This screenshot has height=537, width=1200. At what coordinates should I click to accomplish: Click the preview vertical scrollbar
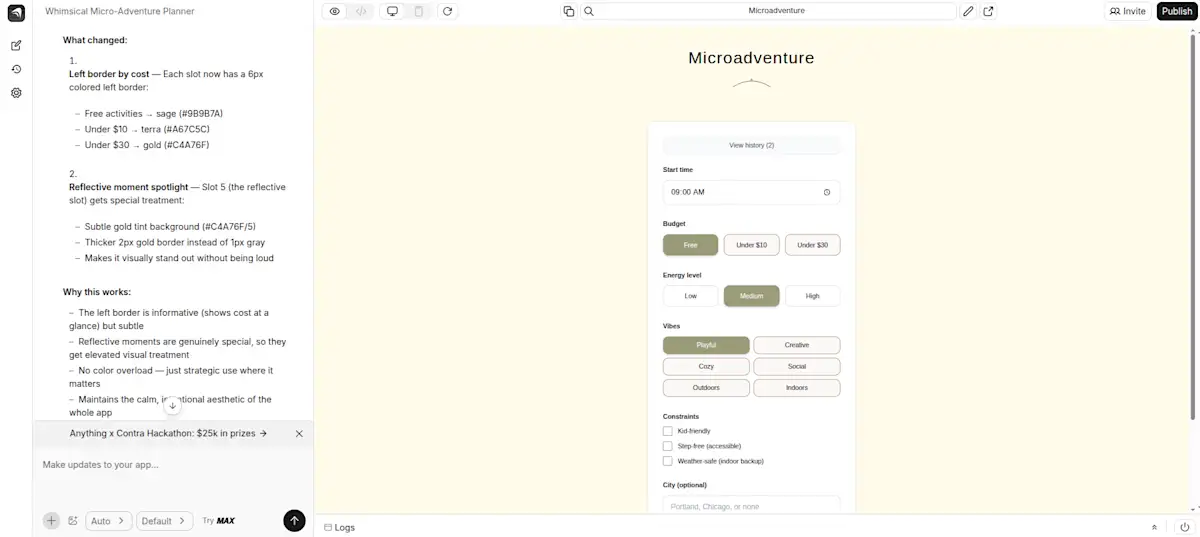(1194, 225)
